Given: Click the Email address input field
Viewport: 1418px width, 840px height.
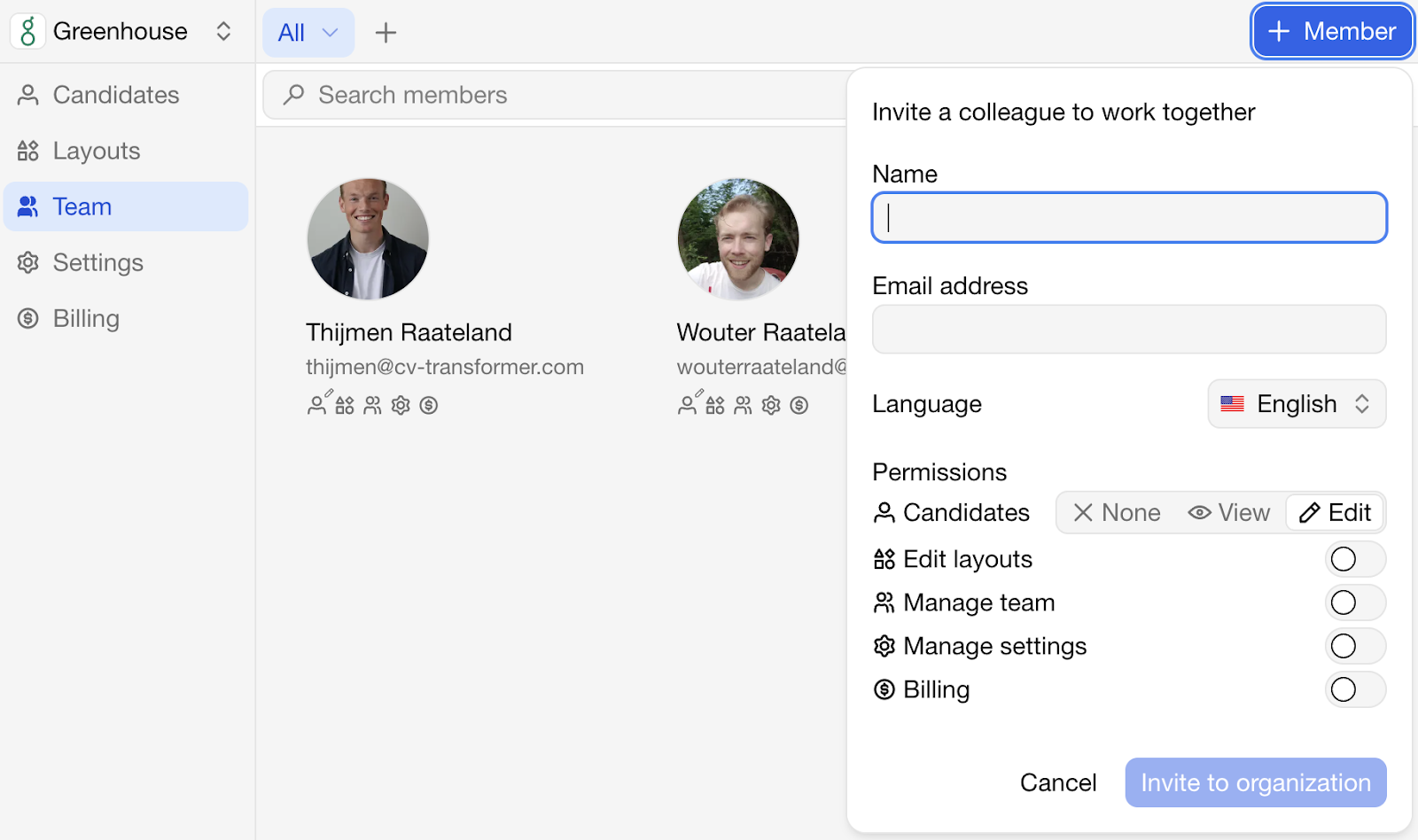Looking at the screenshot, I should click(1129, 330).
